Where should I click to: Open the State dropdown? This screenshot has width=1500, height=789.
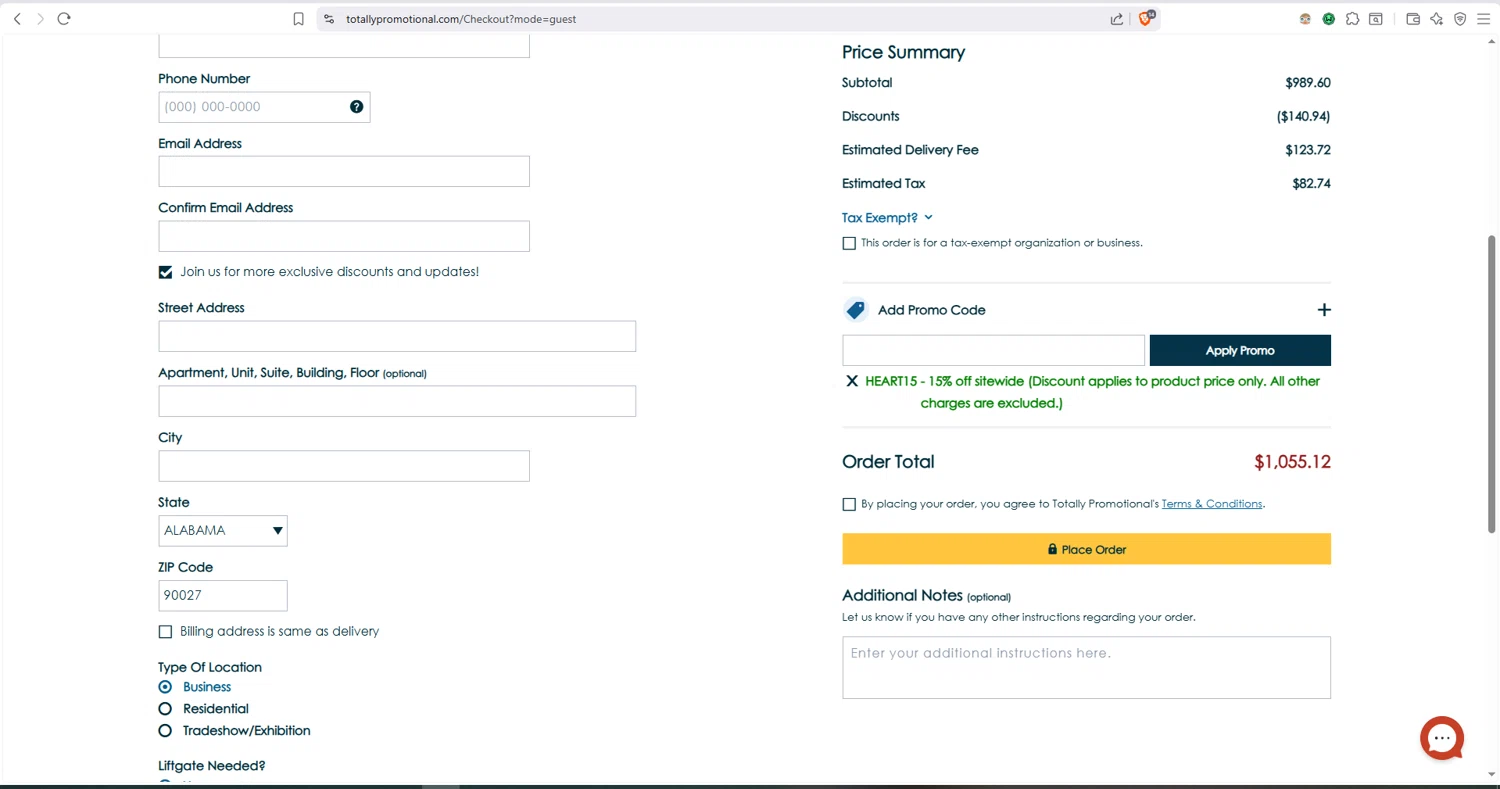point(223,531)
